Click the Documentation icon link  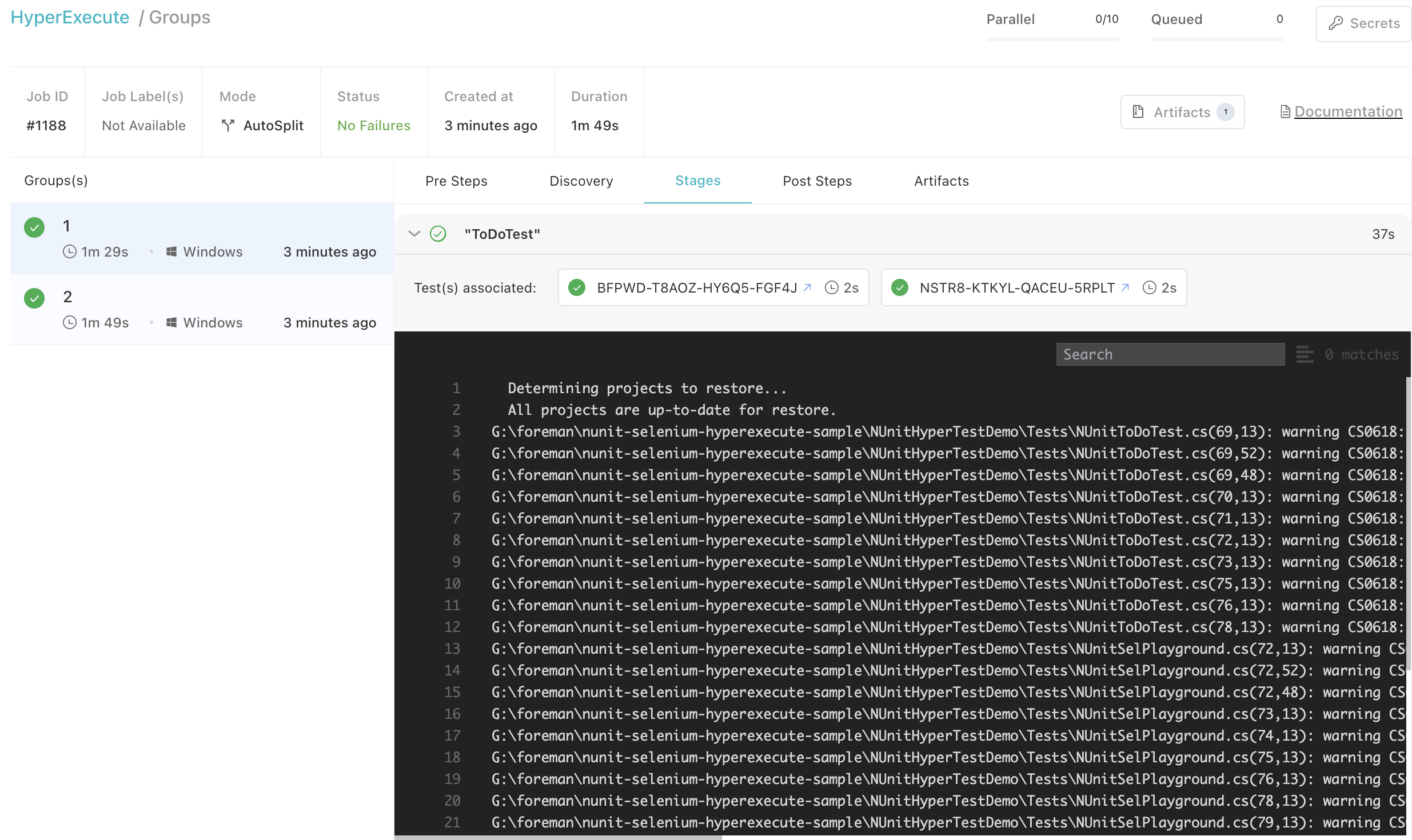[1283, 111]
